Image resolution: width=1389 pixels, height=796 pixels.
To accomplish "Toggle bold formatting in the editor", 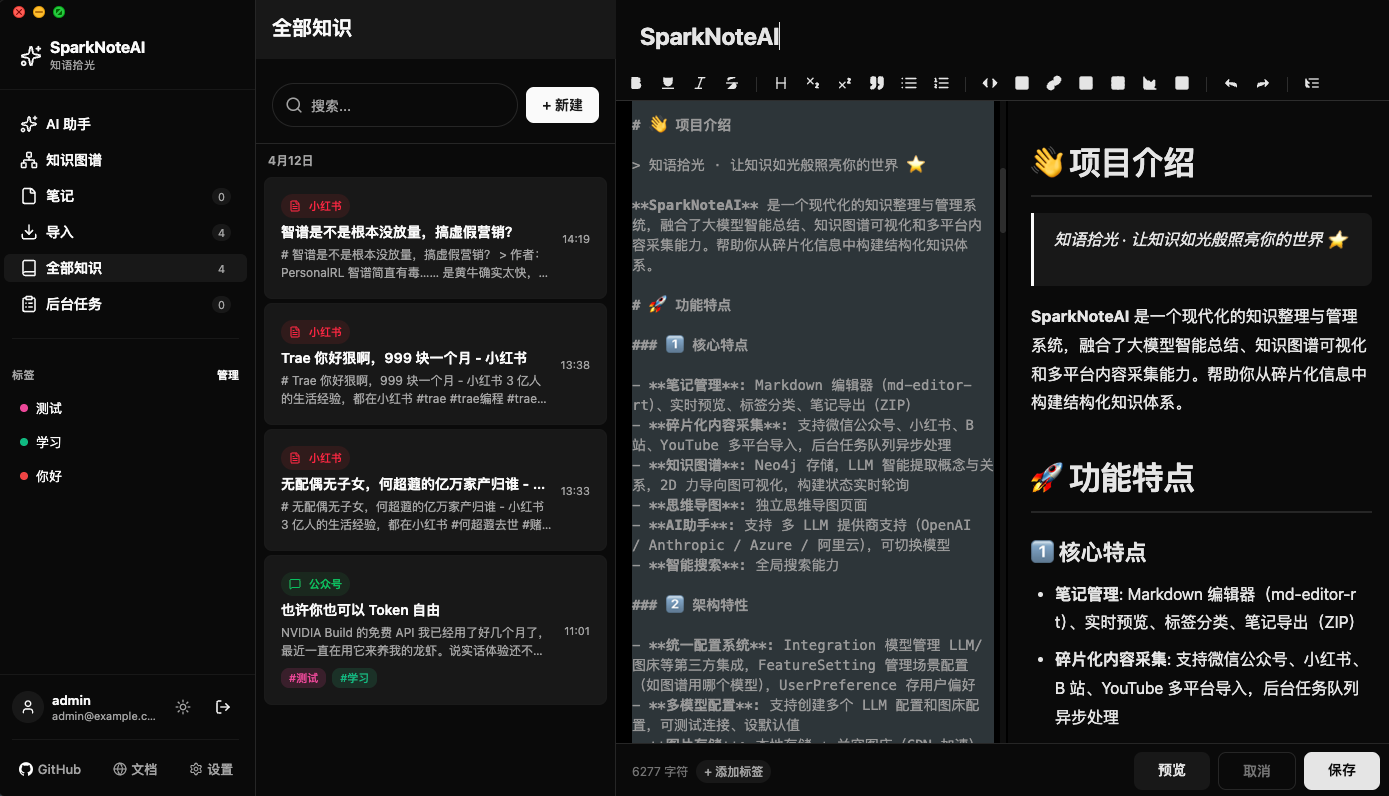I will (636, 83).
